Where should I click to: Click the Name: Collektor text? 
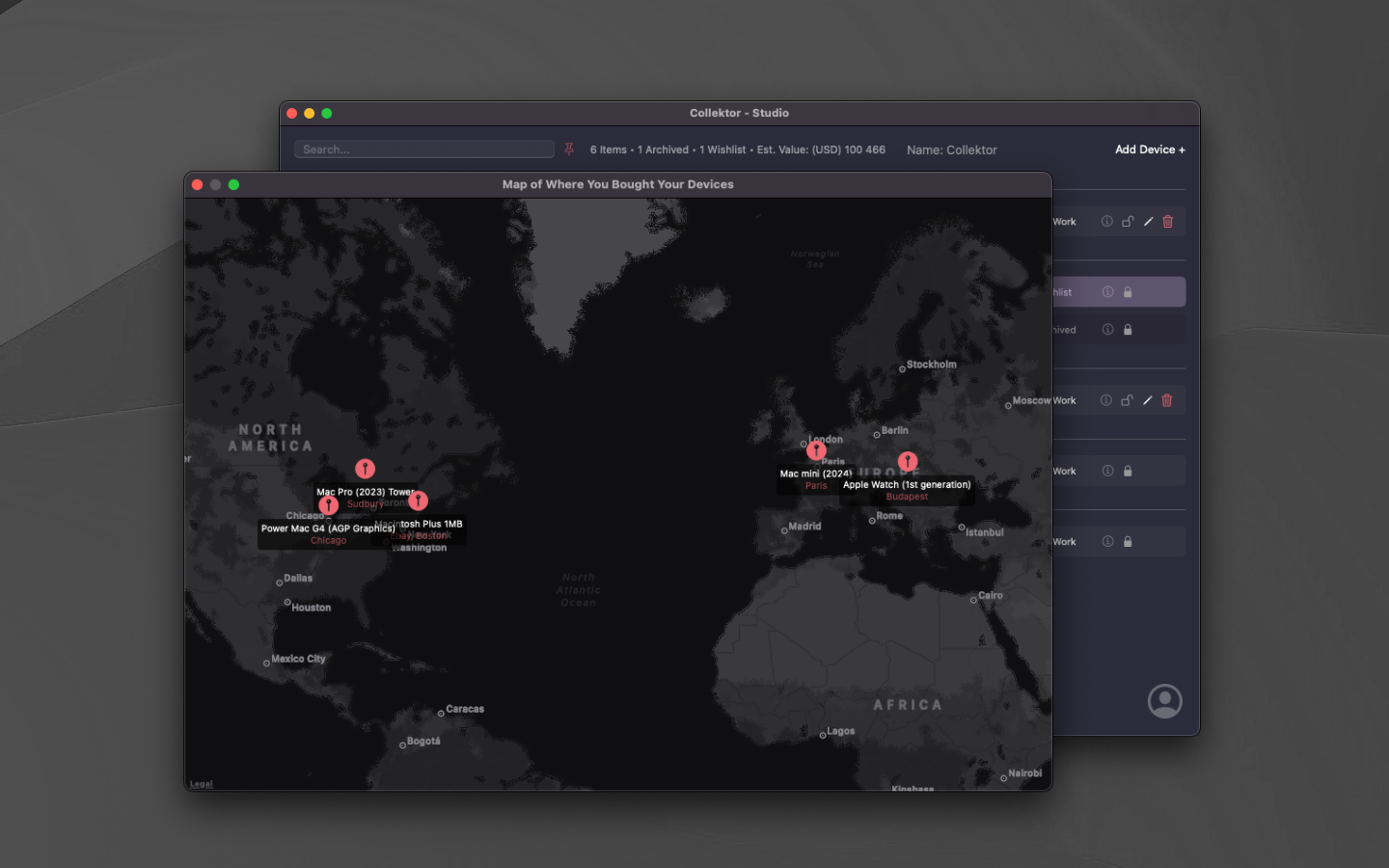pyautogui.click(x=952, y=150)
